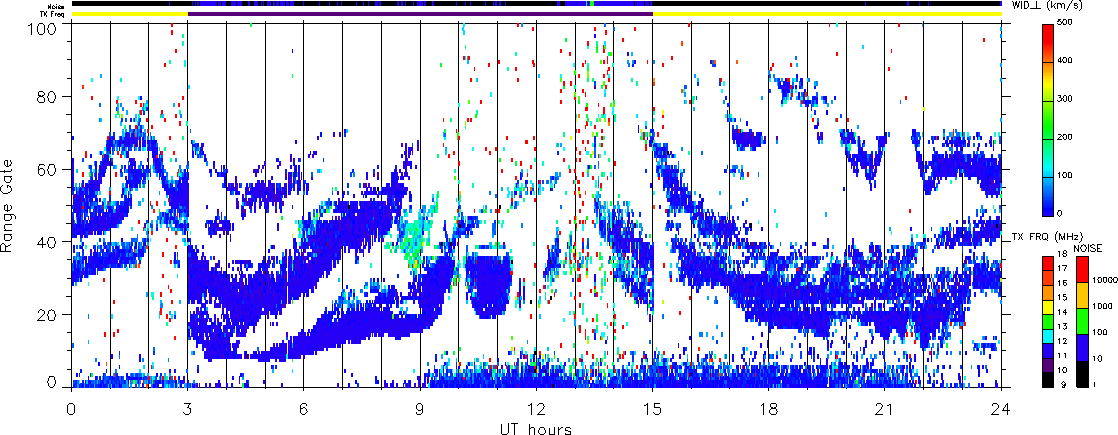Click the "10000" label on NOISE legend
This screenshot has height=435, width=1118.
coord(1105,282)
